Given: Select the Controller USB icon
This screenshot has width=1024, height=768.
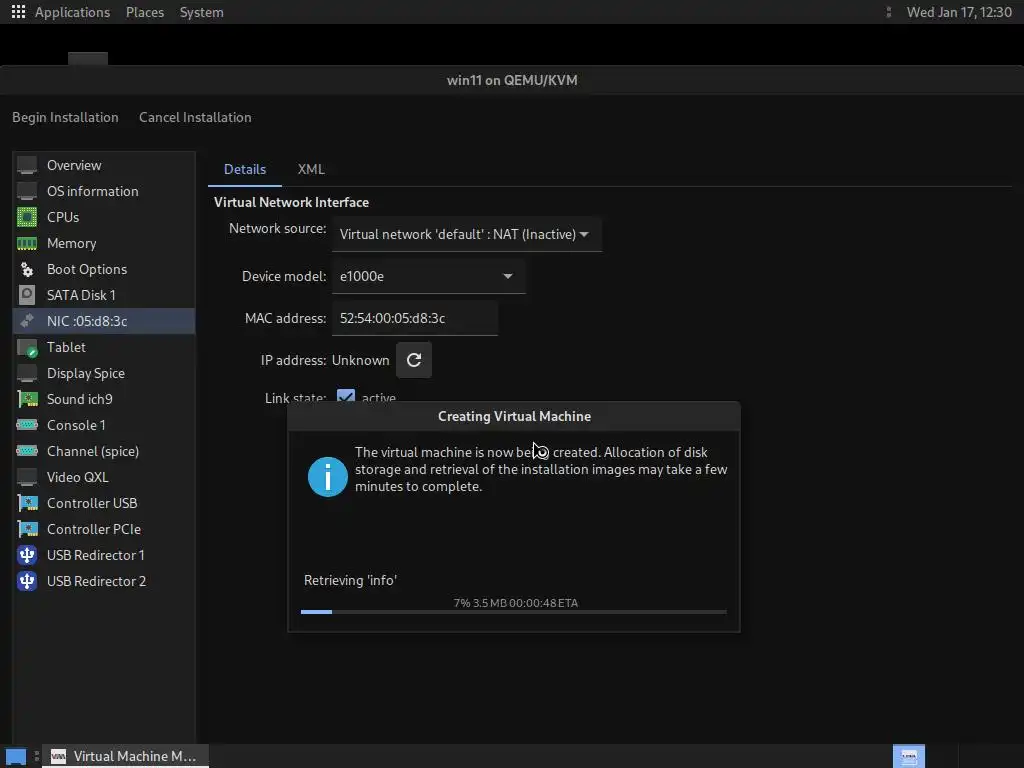Looking at the screenshot, I should point(27,503).
